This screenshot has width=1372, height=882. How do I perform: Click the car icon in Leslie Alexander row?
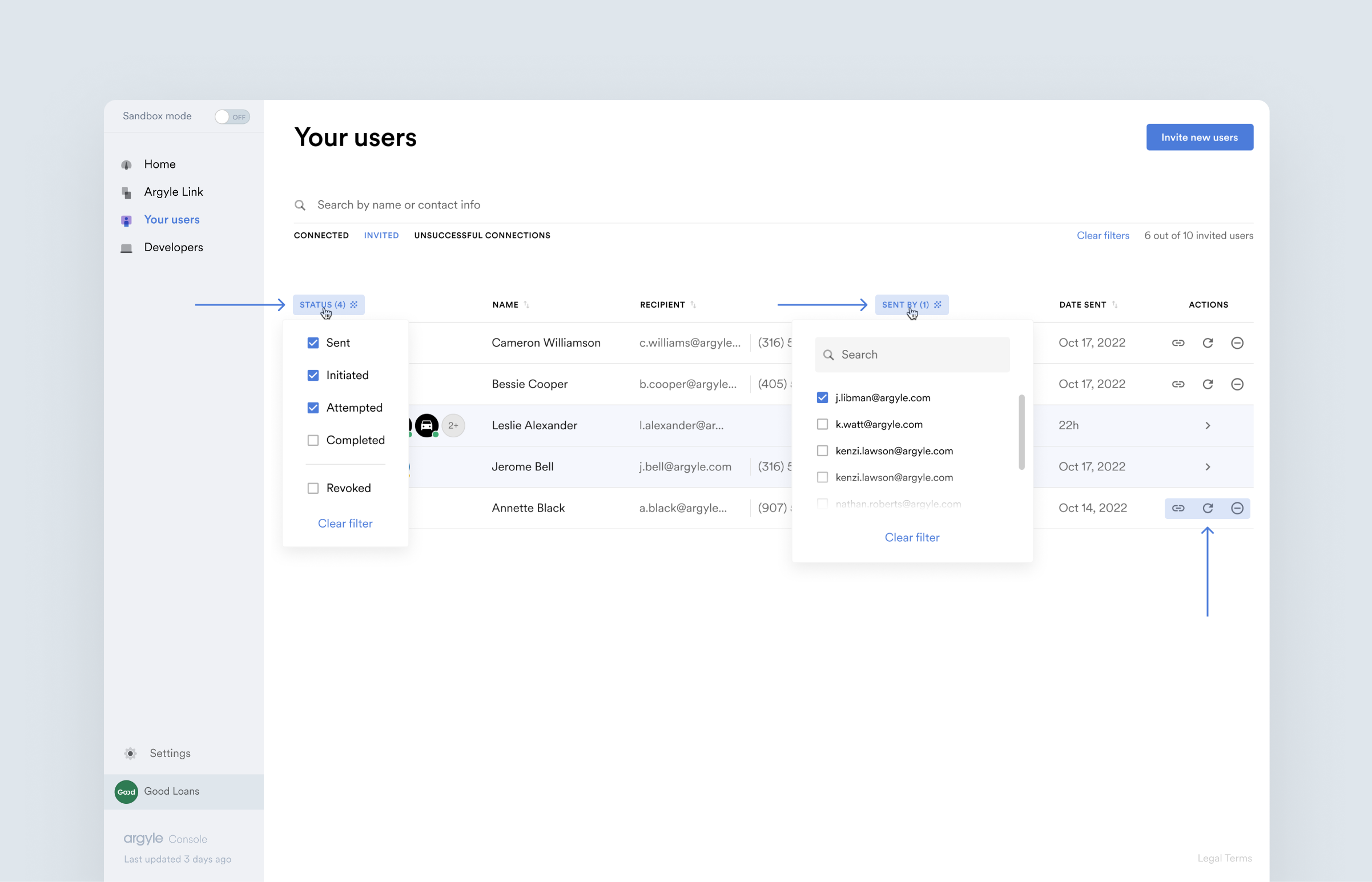(x=427, y=425)
